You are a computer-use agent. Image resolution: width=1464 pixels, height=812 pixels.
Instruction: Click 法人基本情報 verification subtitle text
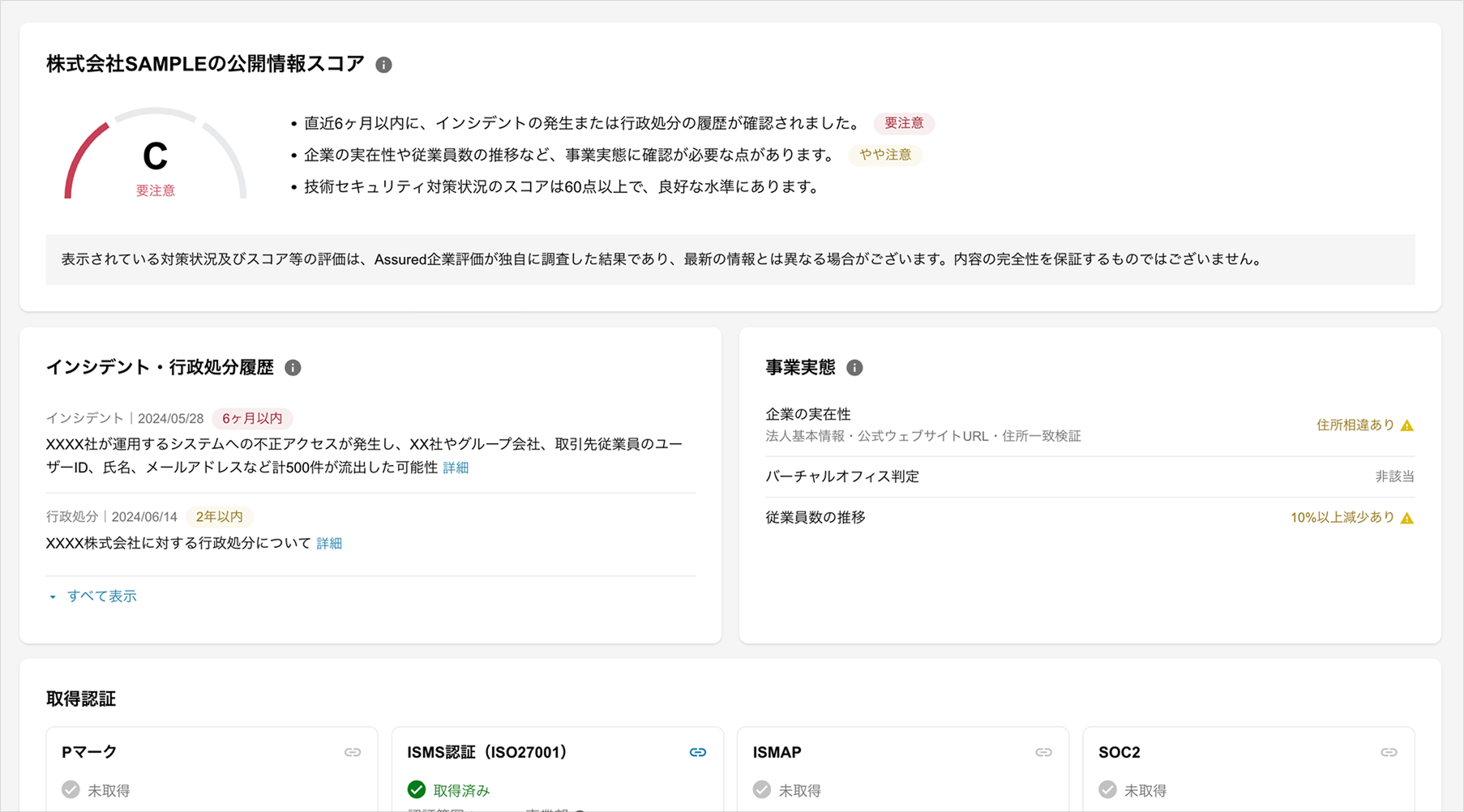click(x=923, y=436)
